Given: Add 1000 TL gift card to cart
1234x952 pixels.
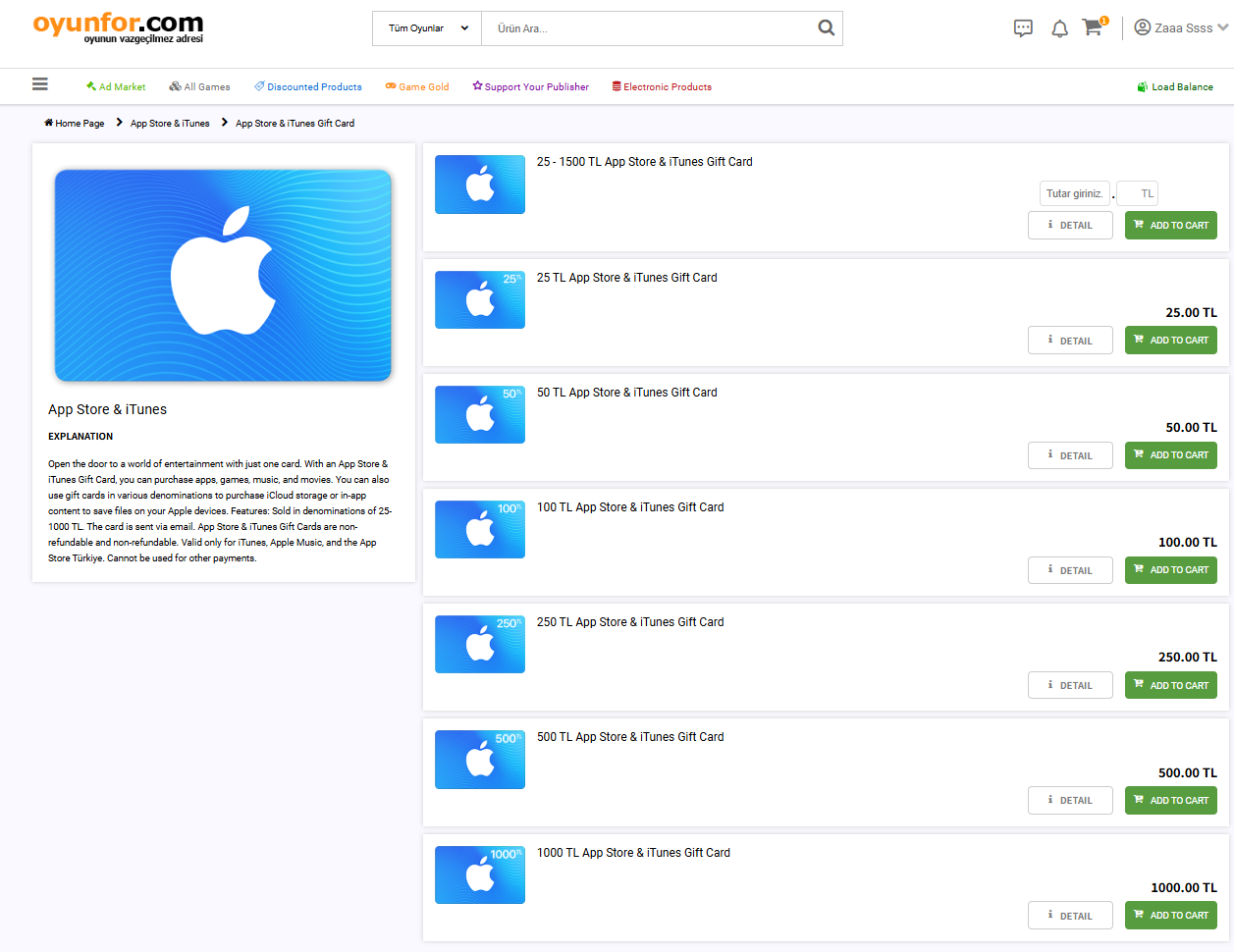Looking at the screenshot, I should click(x=1171, y=915).
